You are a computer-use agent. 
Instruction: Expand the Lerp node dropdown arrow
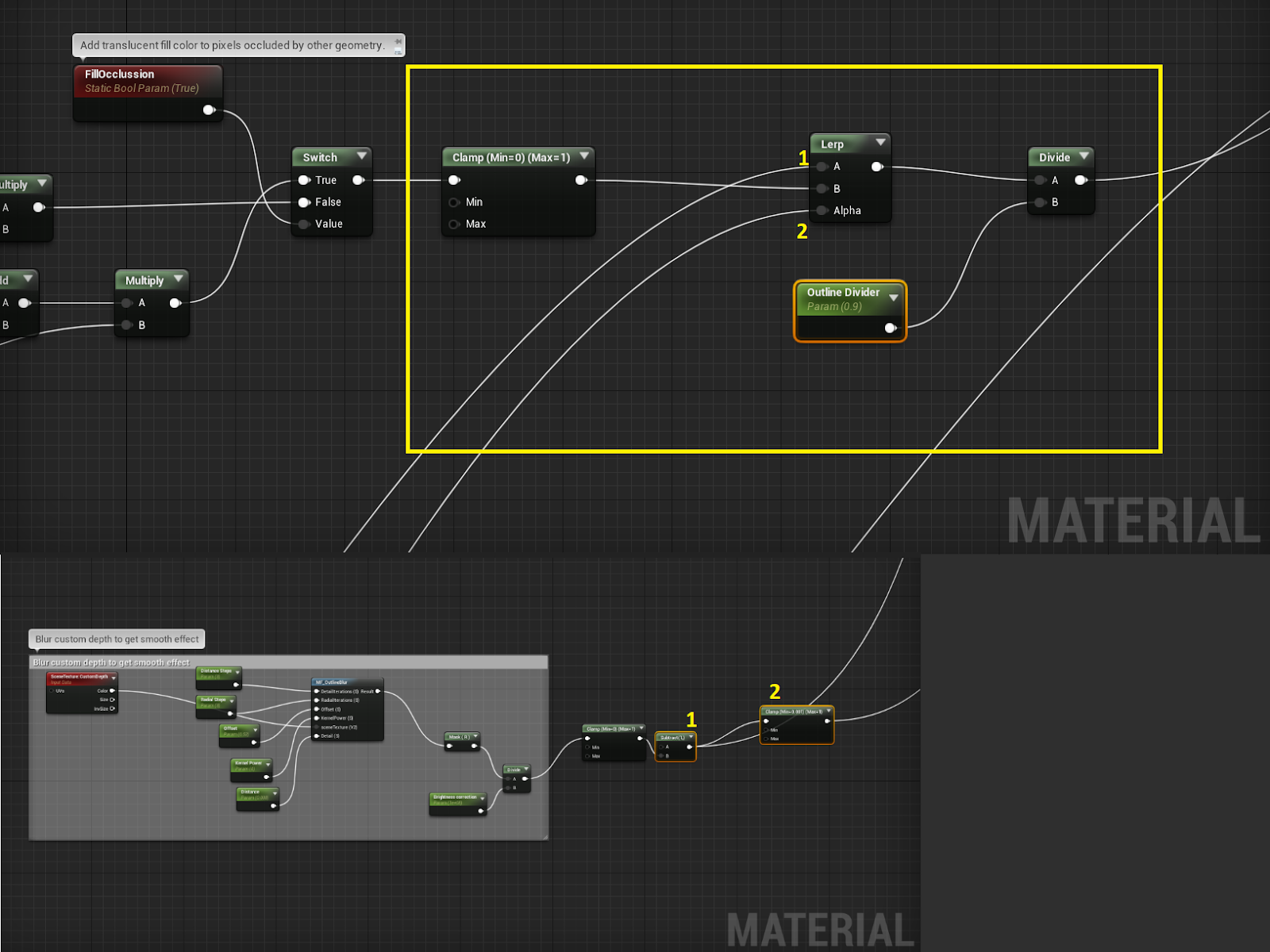(x=879, y=144)
